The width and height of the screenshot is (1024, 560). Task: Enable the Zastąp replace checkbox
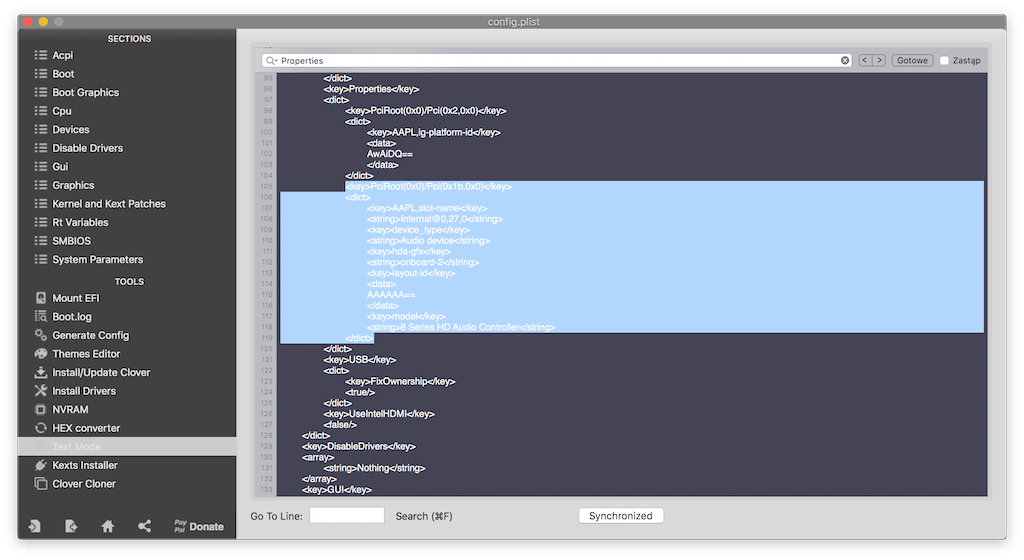[945, 61]
